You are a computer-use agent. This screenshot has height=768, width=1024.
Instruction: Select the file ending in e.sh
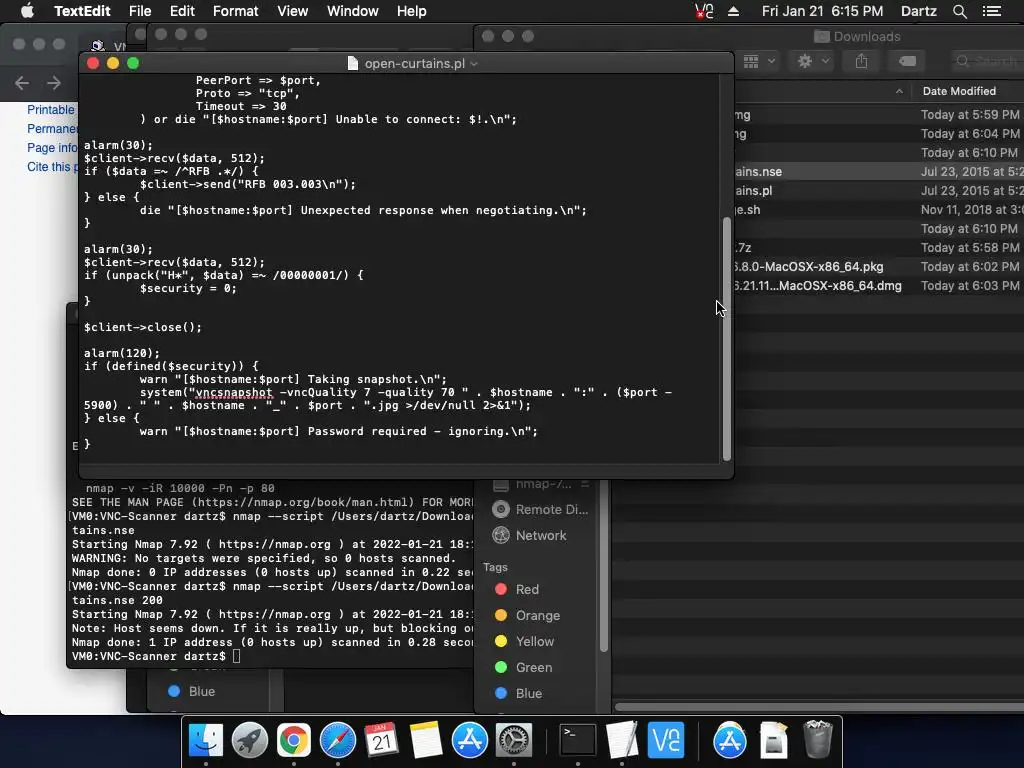click(x=747, y=210)
